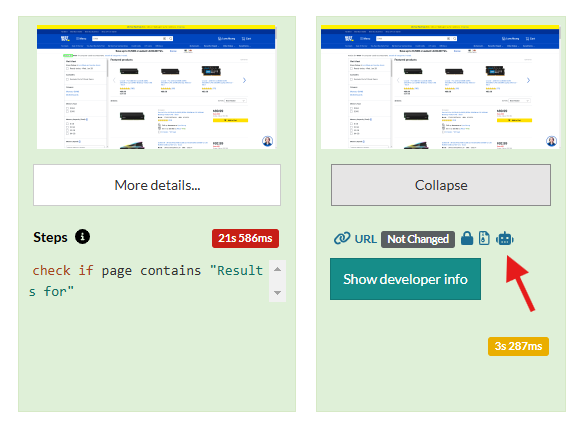The width and height of the screenshot is (578, 421).
Task: Click the down arrow in the steps scrollbar
Action: (278, 293)
